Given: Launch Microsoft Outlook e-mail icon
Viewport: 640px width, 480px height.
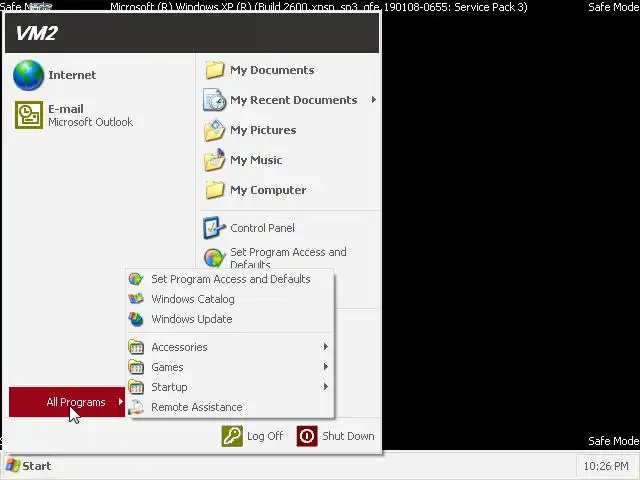Looking at the screenshot, I should [x=29, y=115].
